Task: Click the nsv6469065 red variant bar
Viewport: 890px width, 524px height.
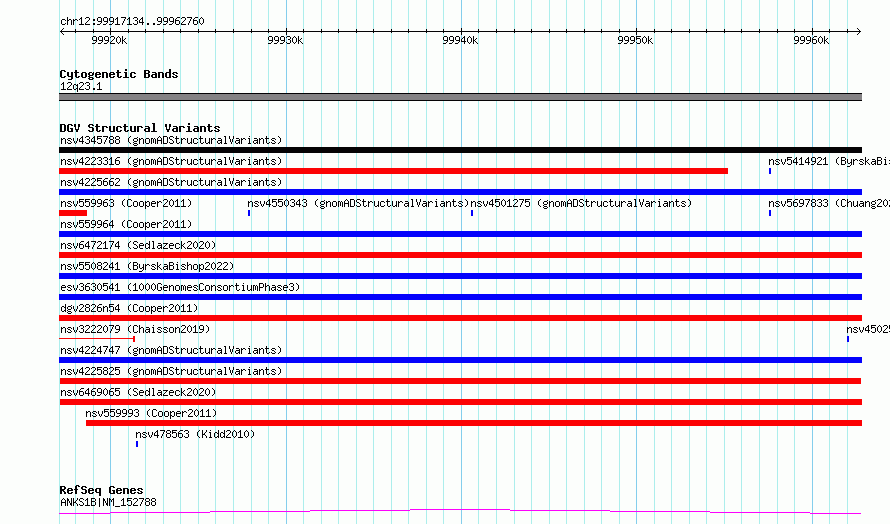Action: point(461,402)
